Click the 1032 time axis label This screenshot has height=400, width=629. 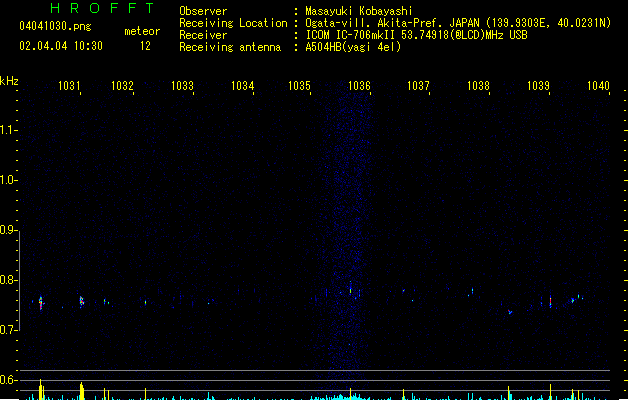point(122,85)
